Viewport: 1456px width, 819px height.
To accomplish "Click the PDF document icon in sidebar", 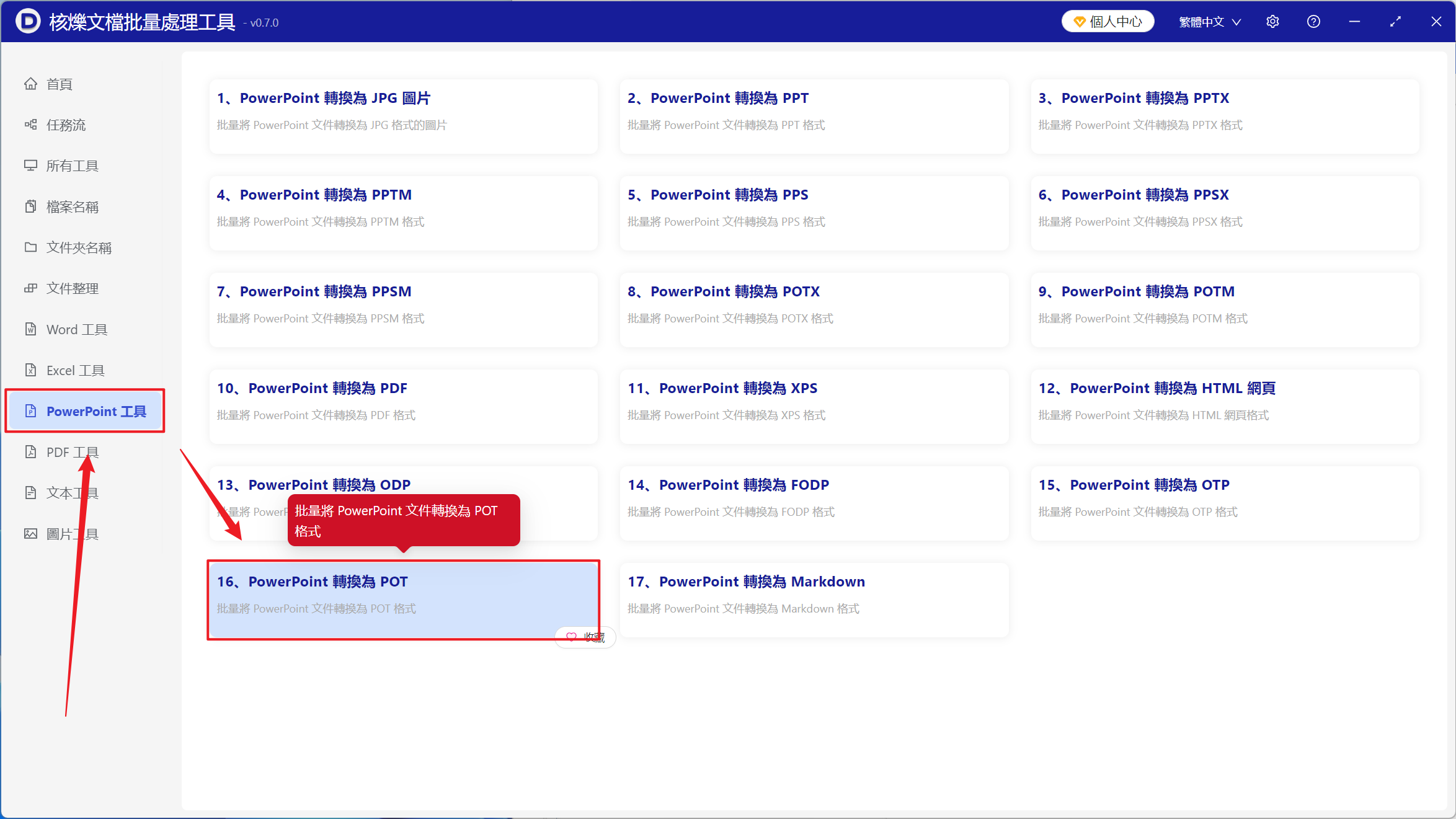I will point(30,452).
